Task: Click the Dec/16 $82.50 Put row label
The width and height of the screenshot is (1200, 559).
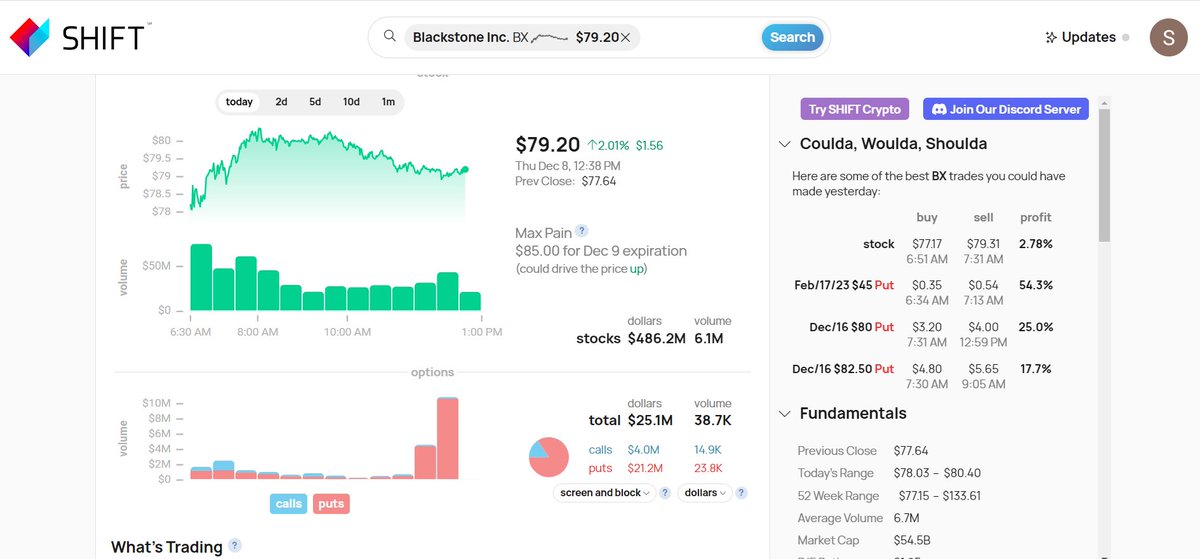Action: (844, 369)
